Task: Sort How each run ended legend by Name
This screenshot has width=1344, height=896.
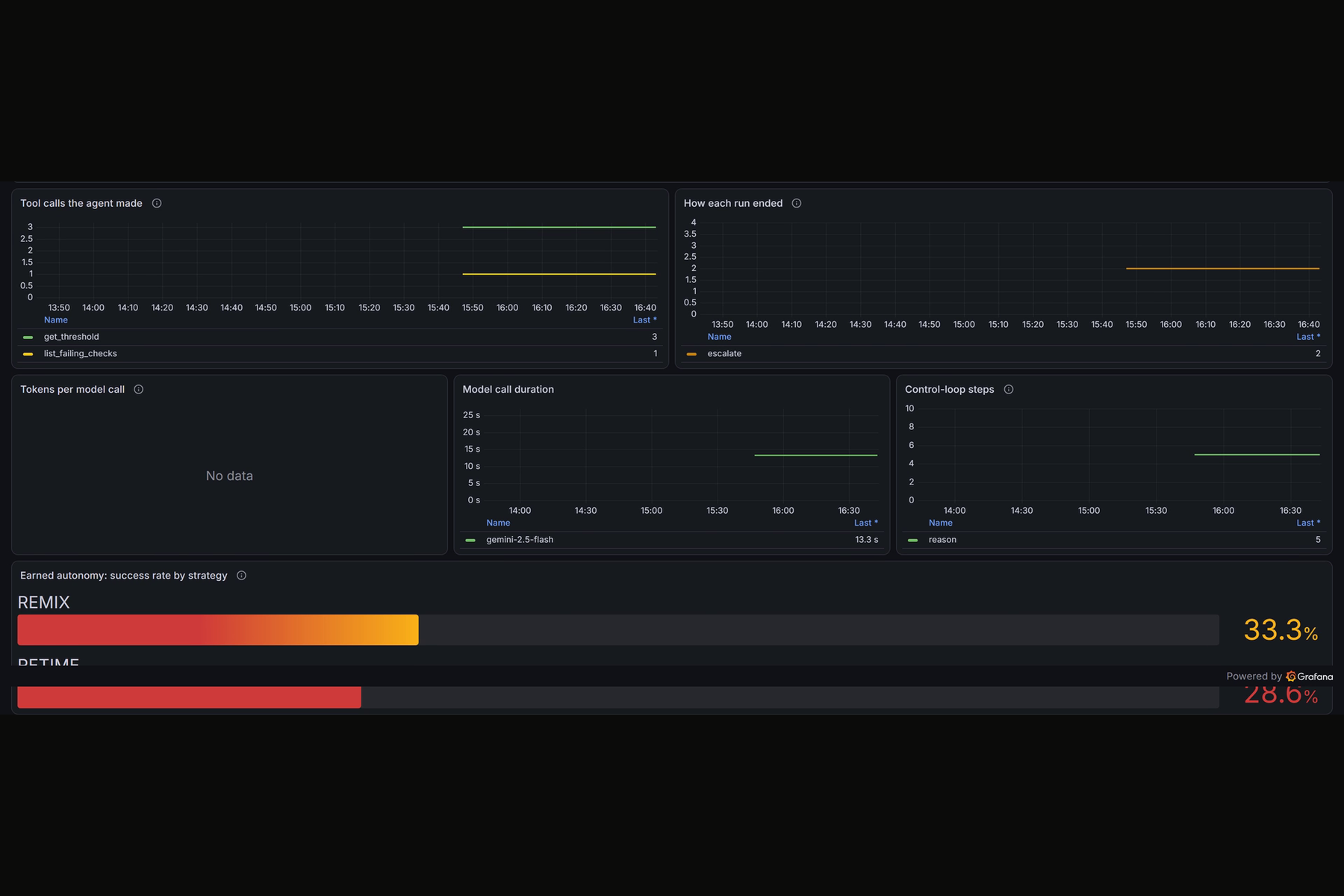Action: click(720, 337)
